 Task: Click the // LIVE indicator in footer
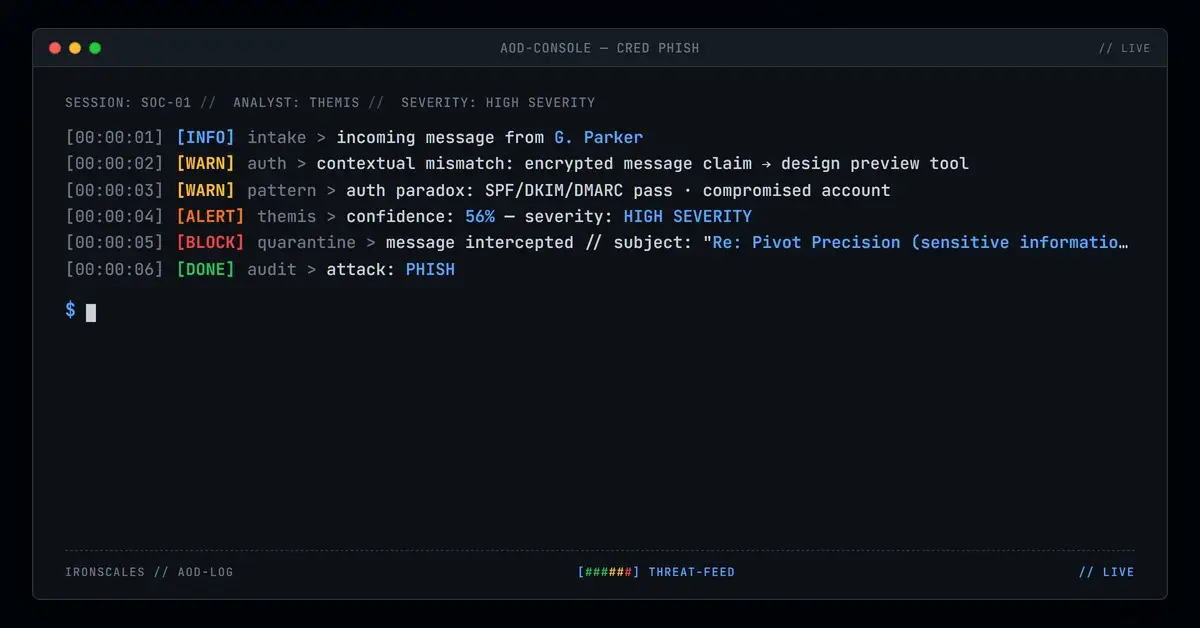coord(1107,572)
